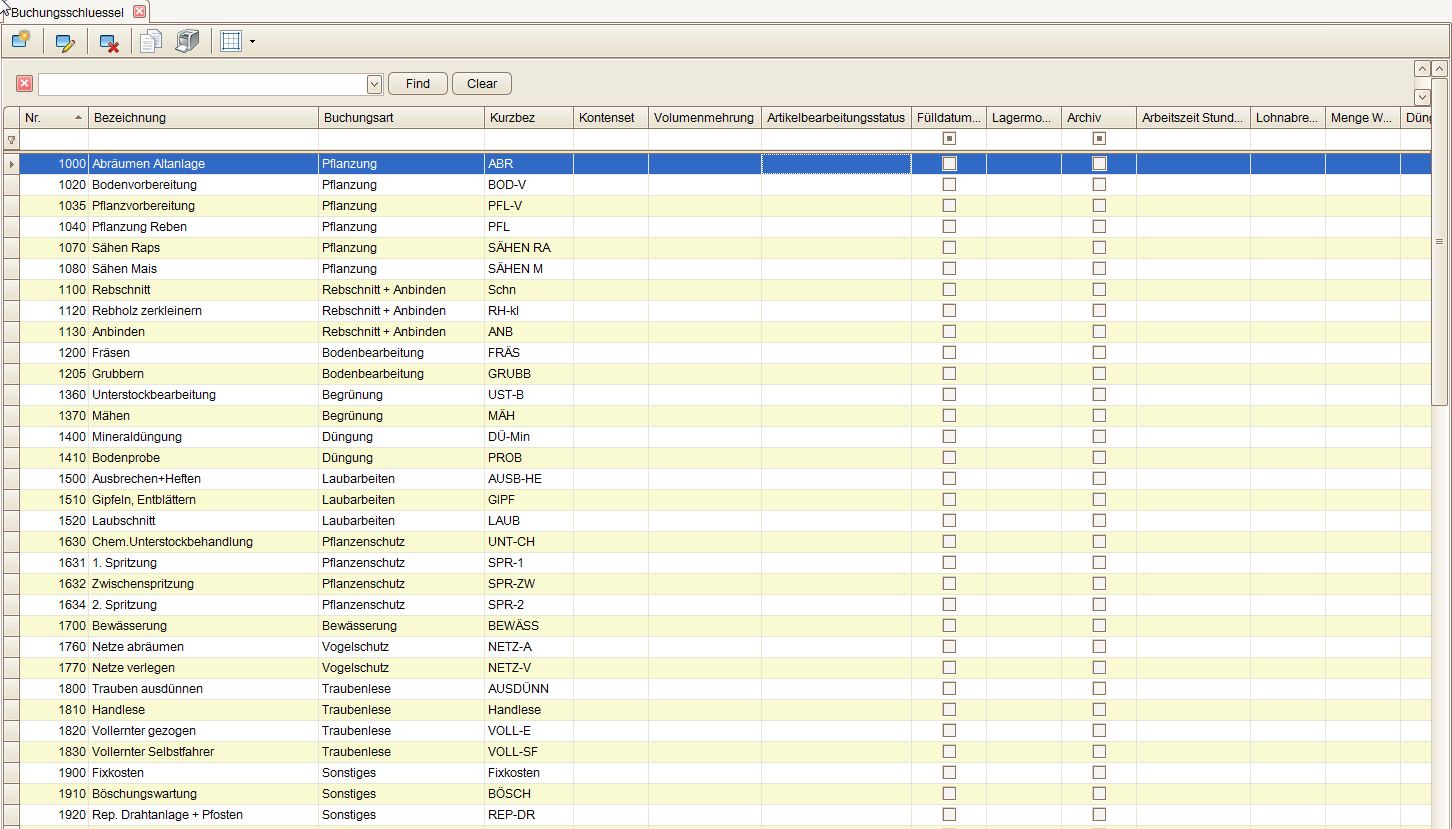The width and height of the screenshot is (1452, 829).
Task: Click the Kontenset column header
Action: [610, 117]
